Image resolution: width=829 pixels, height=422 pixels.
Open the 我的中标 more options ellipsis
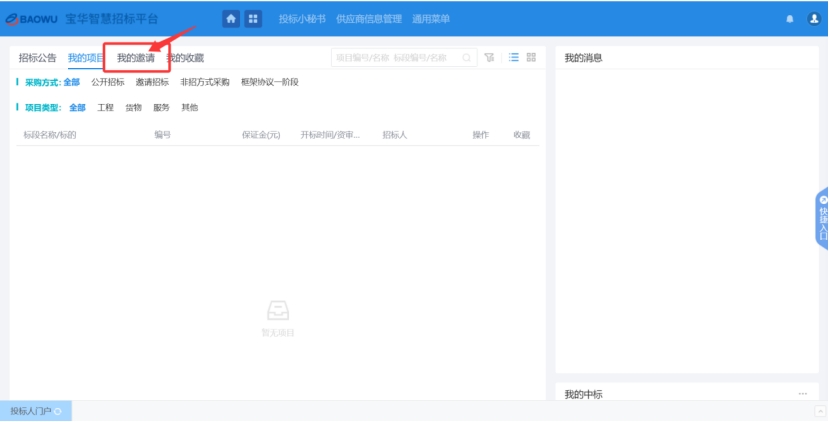point(803,394)
